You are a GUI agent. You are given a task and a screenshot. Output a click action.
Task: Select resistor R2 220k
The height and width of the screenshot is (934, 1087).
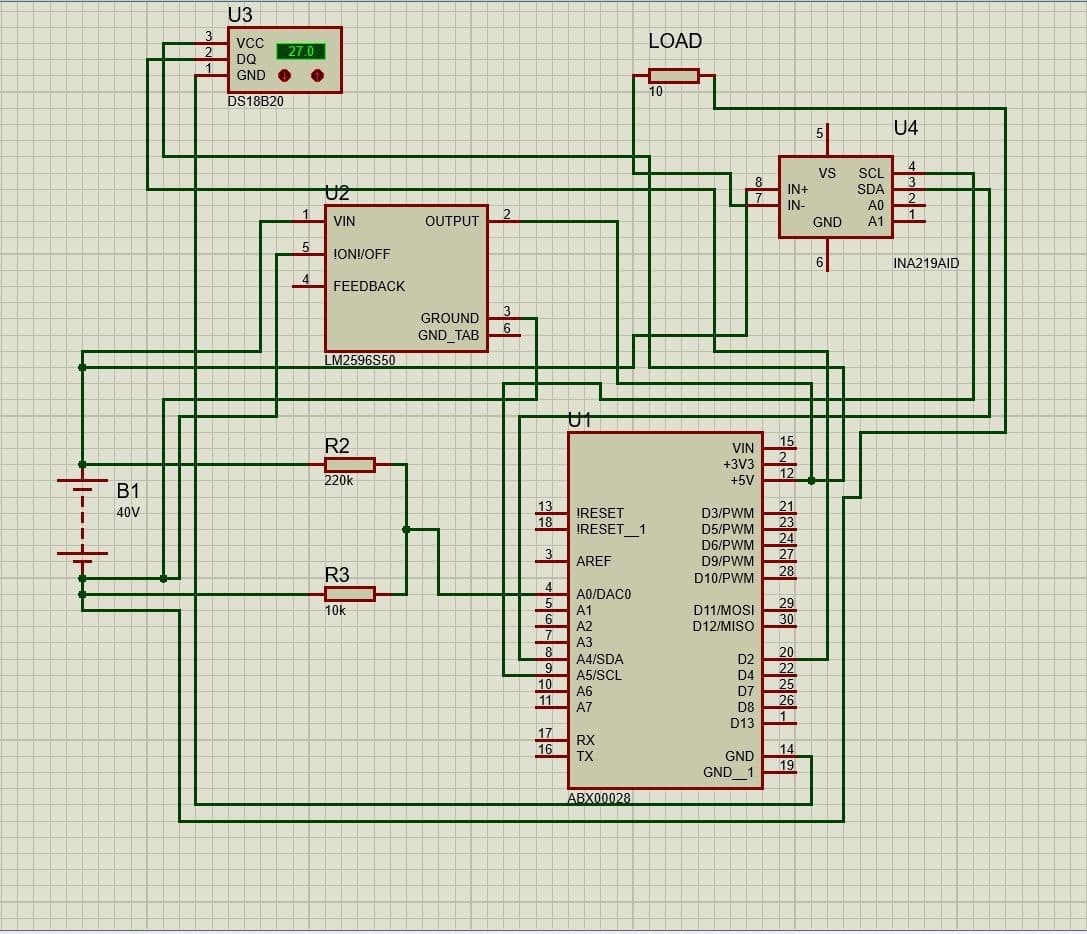(x=350, y=465)
